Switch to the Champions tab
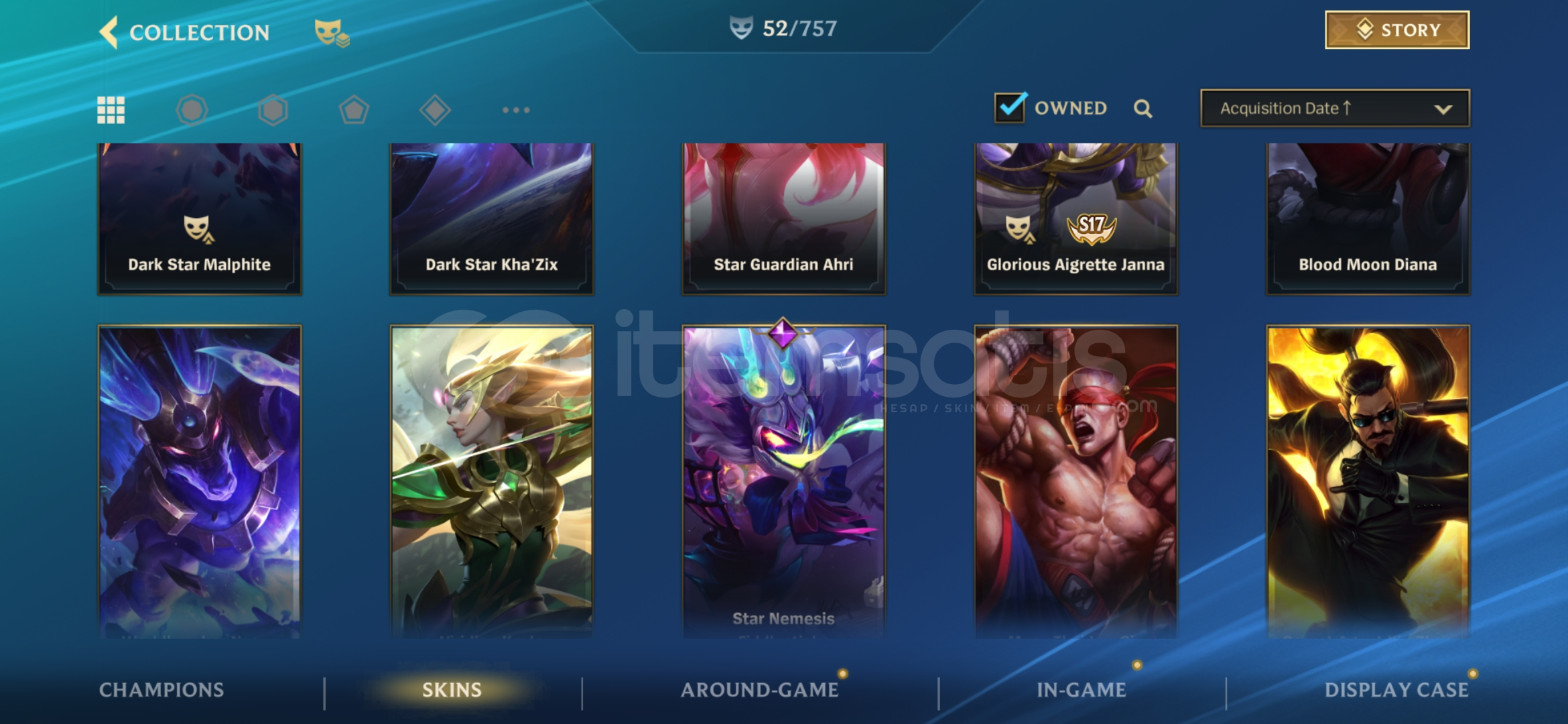 [161, 690]
